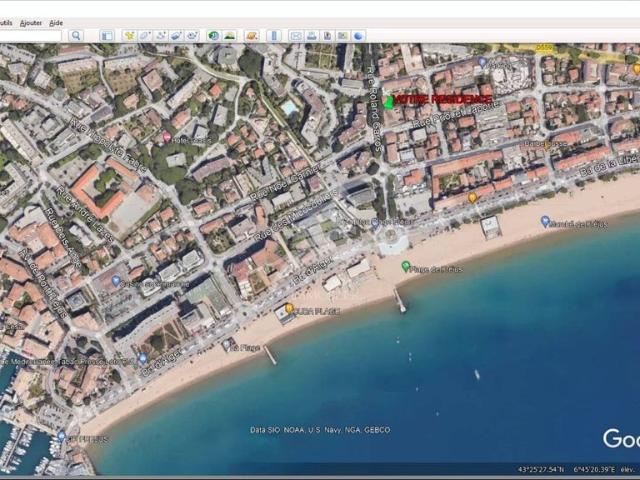Select the Add Path tool
The image size is (640, 480).
161,36
